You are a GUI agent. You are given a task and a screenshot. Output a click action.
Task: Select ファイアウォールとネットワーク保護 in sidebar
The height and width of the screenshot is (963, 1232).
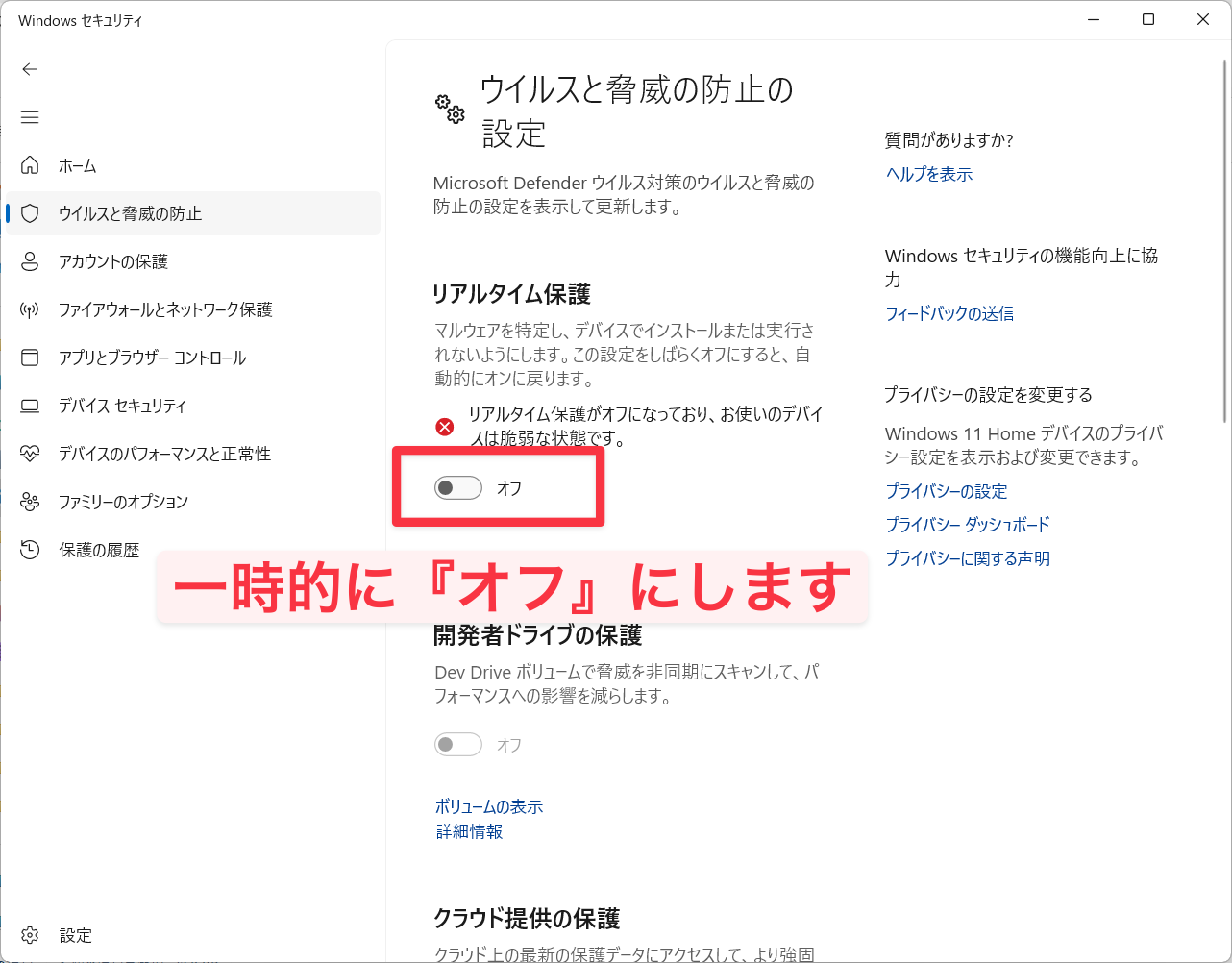click(x=192, y=309)
